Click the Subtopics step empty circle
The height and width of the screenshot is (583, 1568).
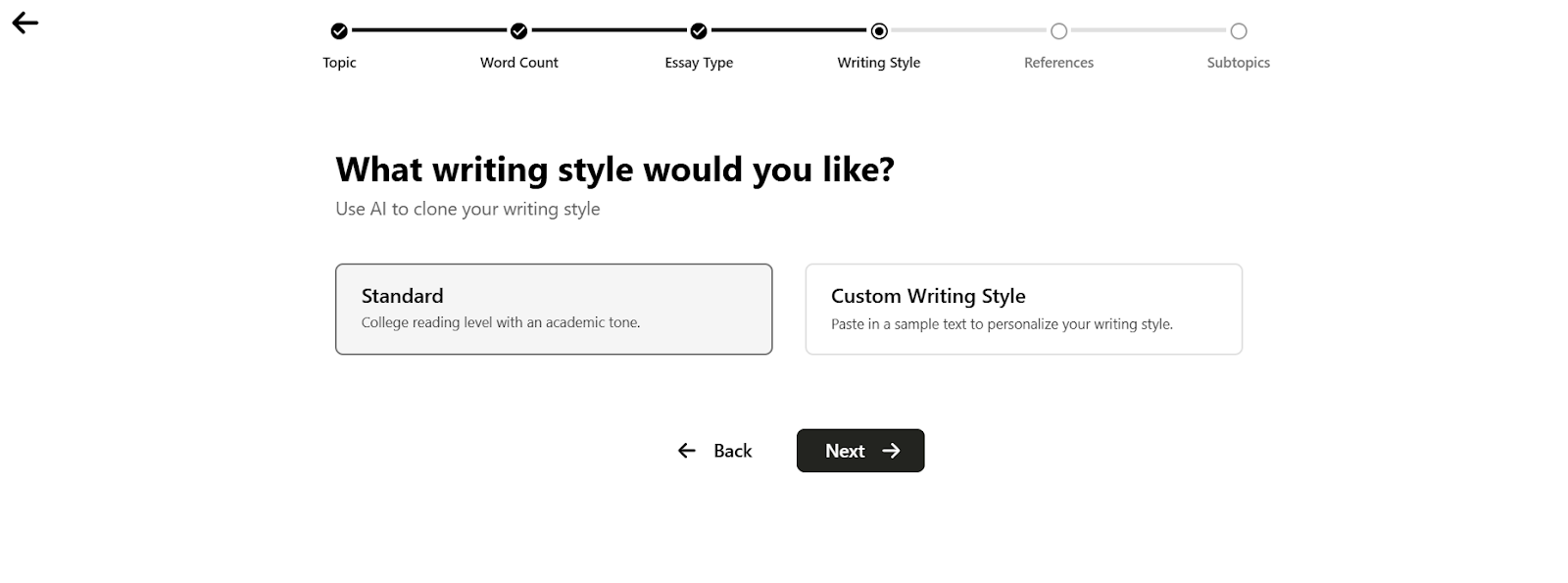click(x=1239, y=31)
